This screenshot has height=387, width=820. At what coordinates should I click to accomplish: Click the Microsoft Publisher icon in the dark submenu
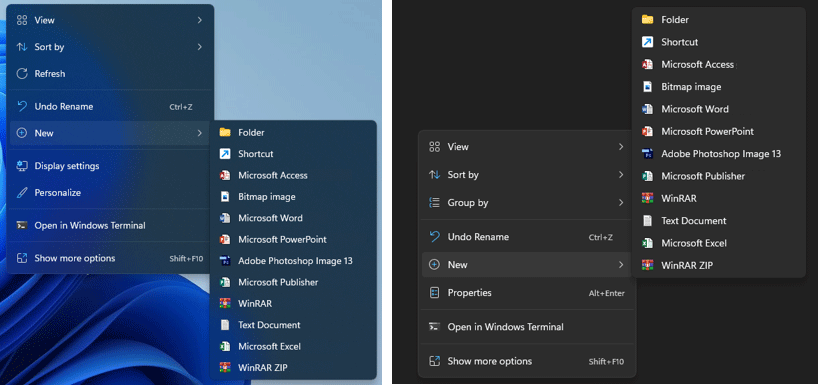pyautogui.click(x=647, y=176)
